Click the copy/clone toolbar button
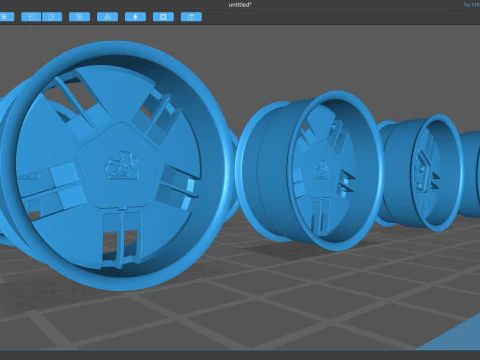The width and height of the screenshot is (480, 360). (x=79, y=17)
